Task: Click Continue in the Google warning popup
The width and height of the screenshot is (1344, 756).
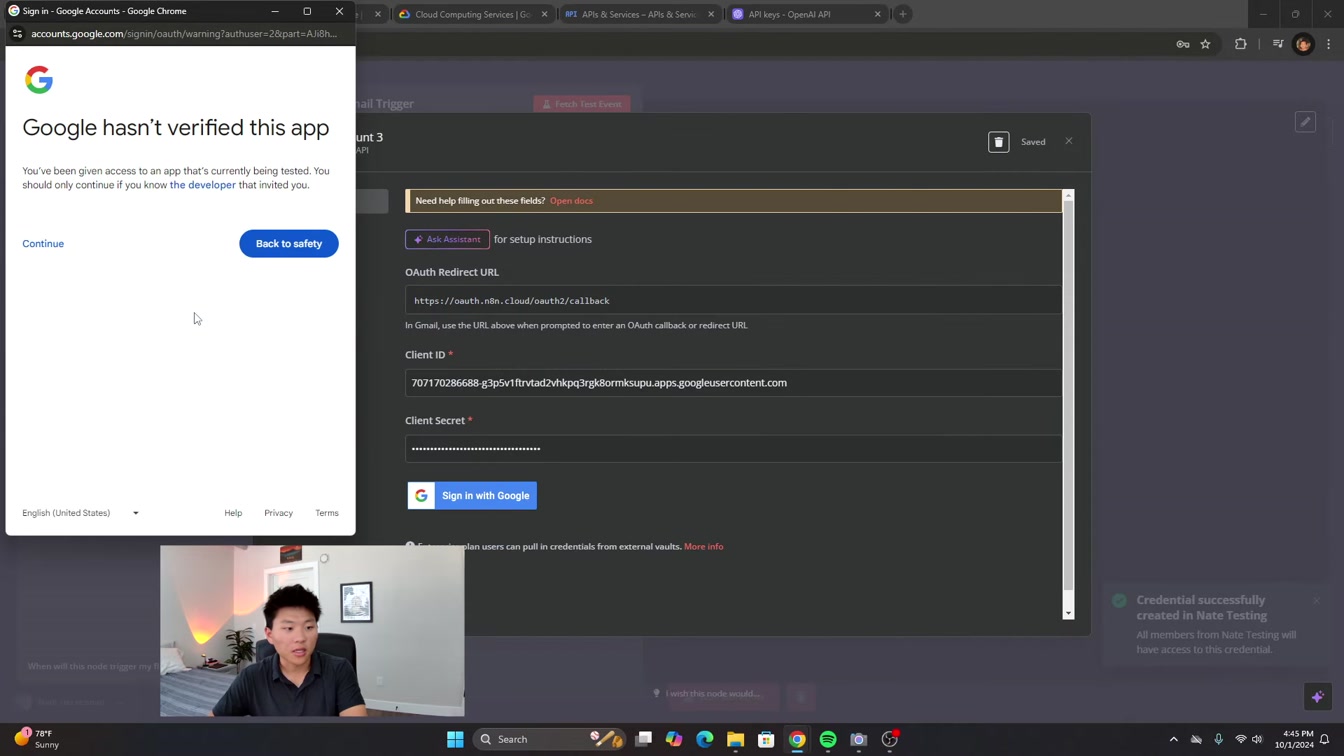Action: click(x=43, y=244)
